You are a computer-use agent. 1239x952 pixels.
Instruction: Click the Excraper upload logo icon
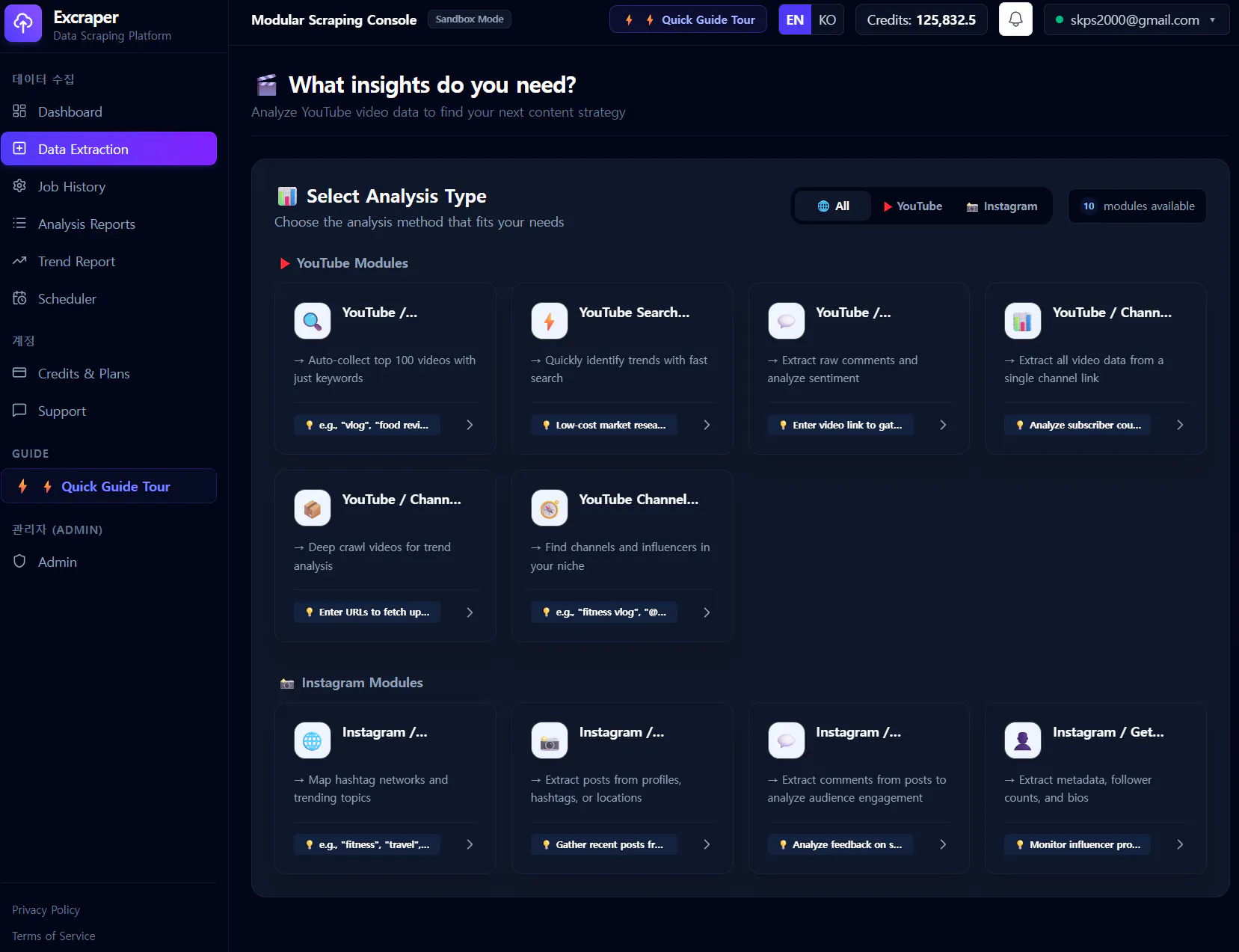[23, 23]
